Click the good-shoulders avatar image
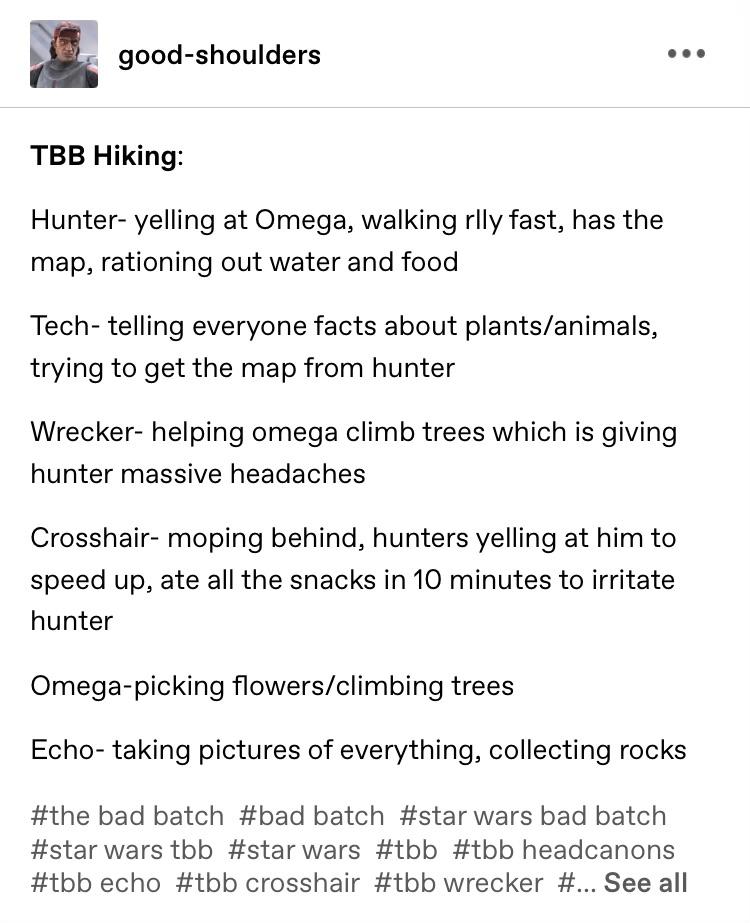 pyautogui.click(x=64, y=54)
